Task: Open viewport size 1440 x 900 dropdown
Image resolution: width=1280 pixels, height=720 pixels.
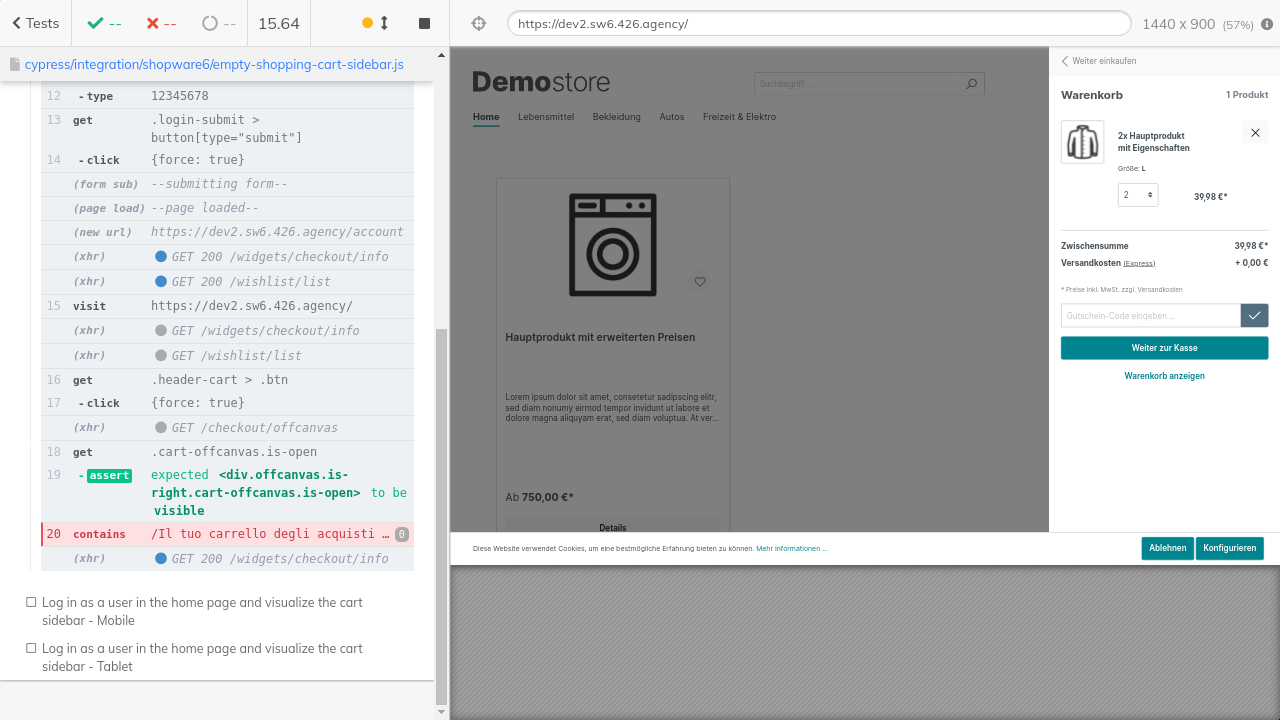Action: pos(1197,24)
